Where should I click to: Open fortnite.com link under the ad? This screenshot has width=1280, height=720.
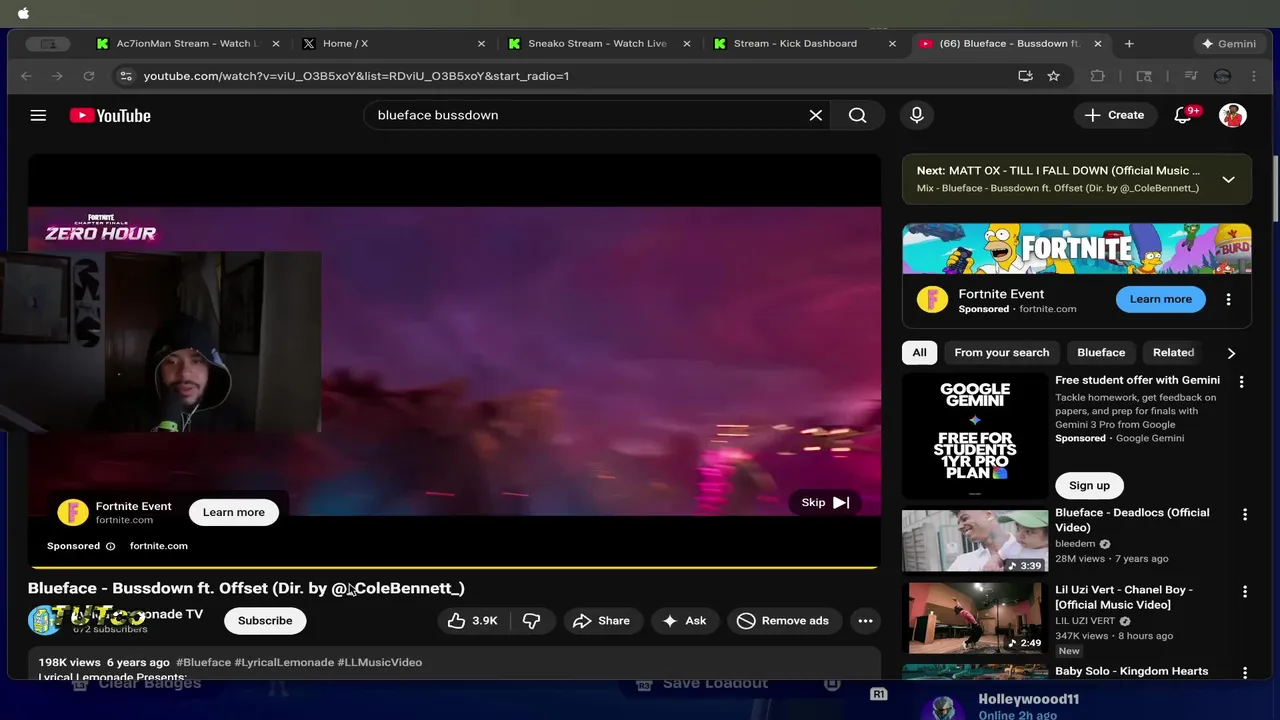coord(159,546)
